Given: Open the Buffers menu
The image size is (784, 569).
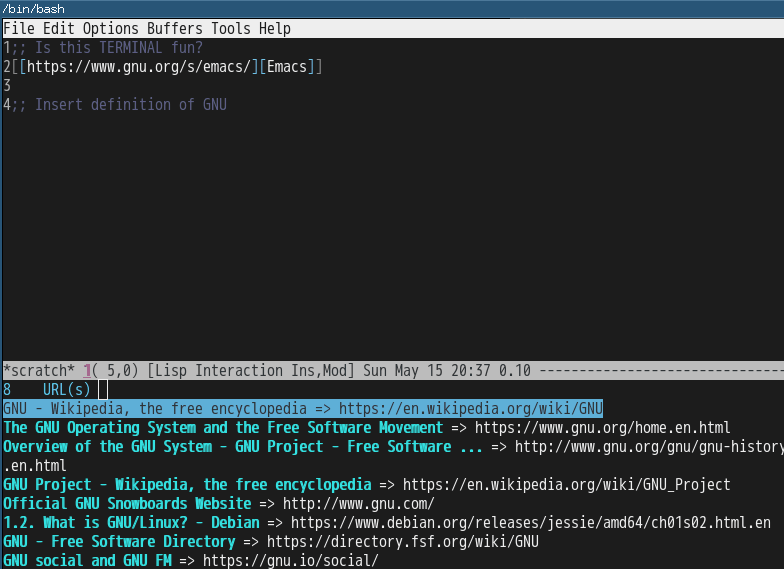Looking at the screenshot, I should [x=175, y=28].
